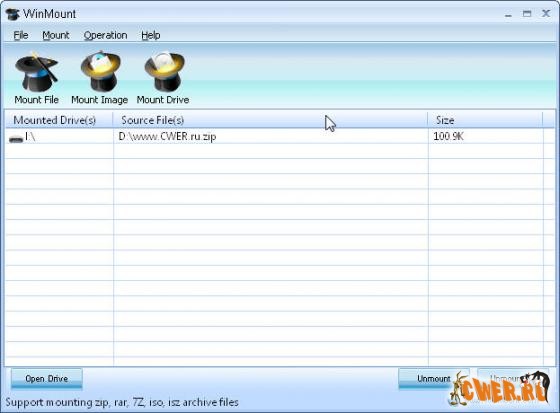Select the D:\www.CWER.ru.zip source file entry
560x413 pixels.
point(167,136)
